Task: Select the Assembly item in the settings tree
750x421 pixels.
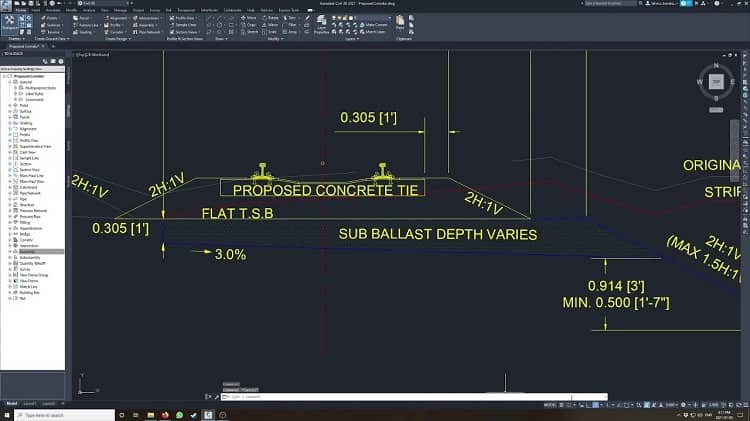Action: [x=27, y=251]
